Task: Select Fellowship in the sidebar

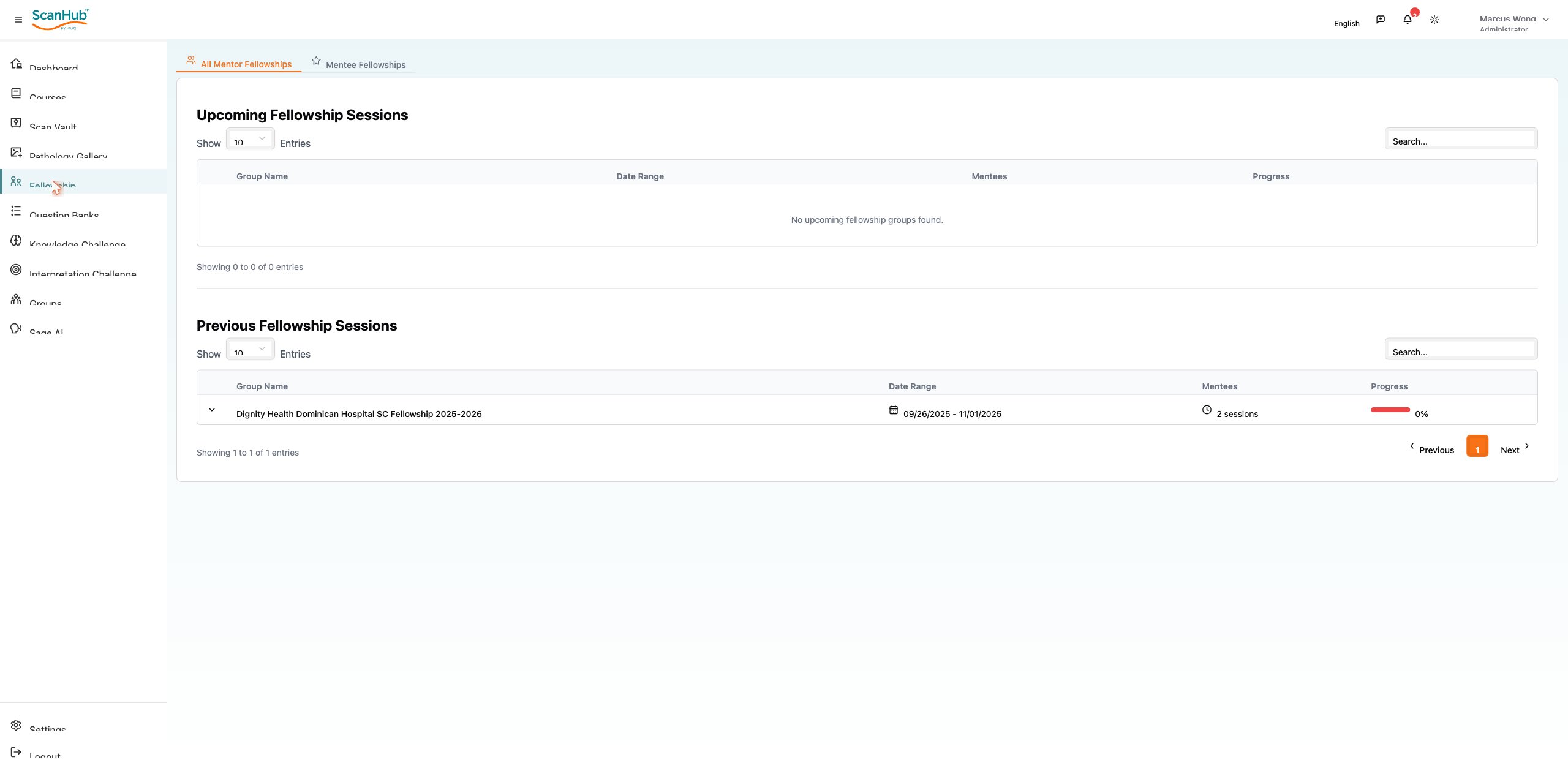Action: click(x=83, y=181)
